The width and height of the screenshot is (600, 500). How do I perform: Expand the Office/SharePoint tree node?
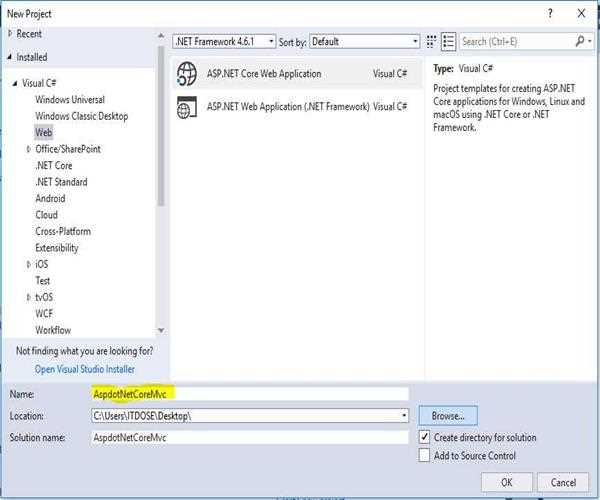tap(29, 149)
